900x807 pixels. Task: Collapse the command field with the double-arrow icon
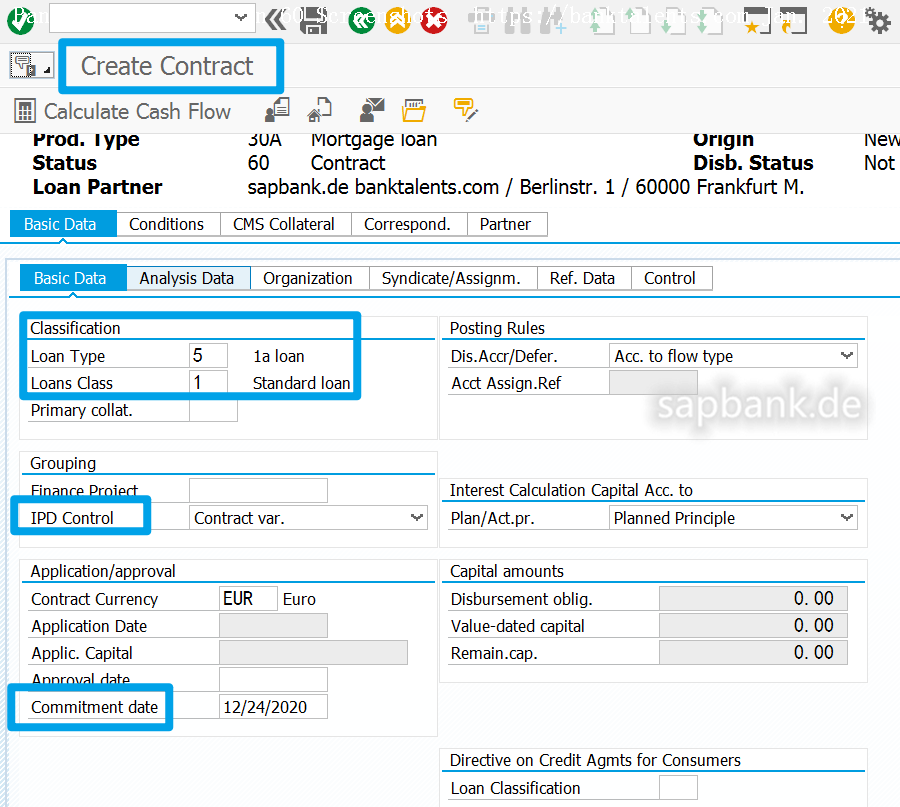pyautogui.click(x=276, y=20)
